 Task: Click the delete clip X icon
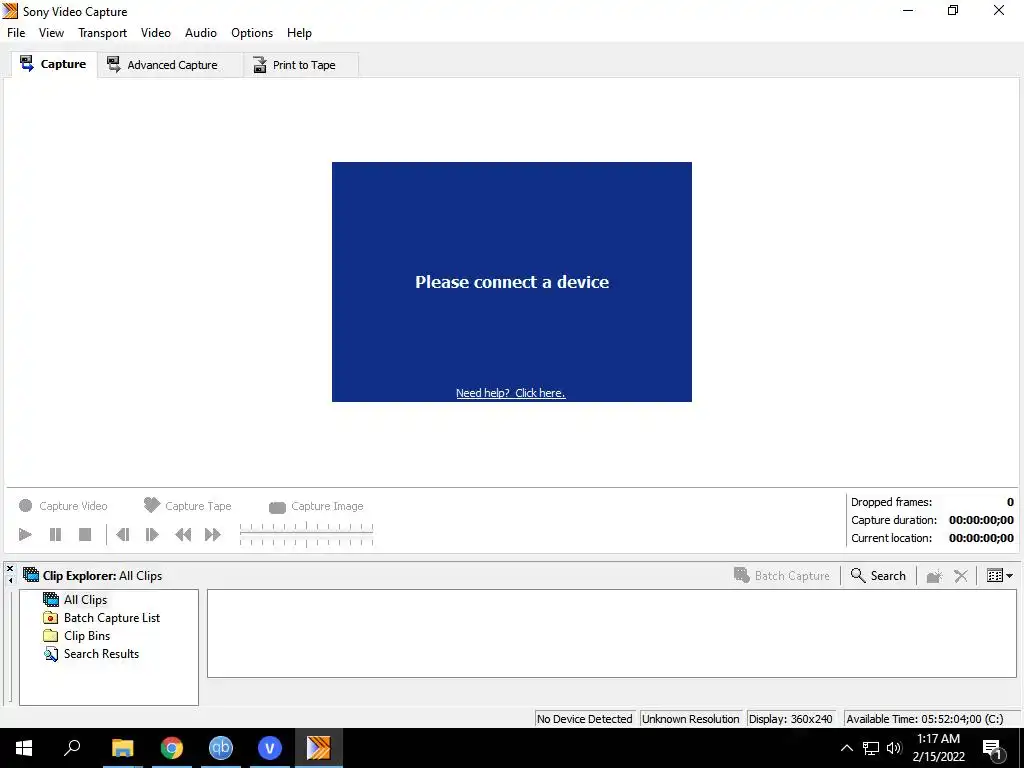pos(961,575)
